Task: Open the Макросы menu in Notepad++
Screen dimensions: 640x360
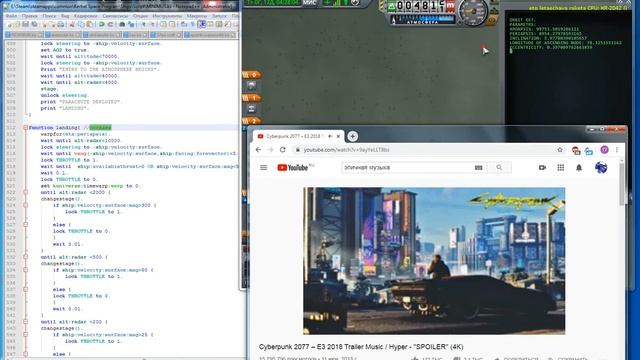Action: pos(197,16)
